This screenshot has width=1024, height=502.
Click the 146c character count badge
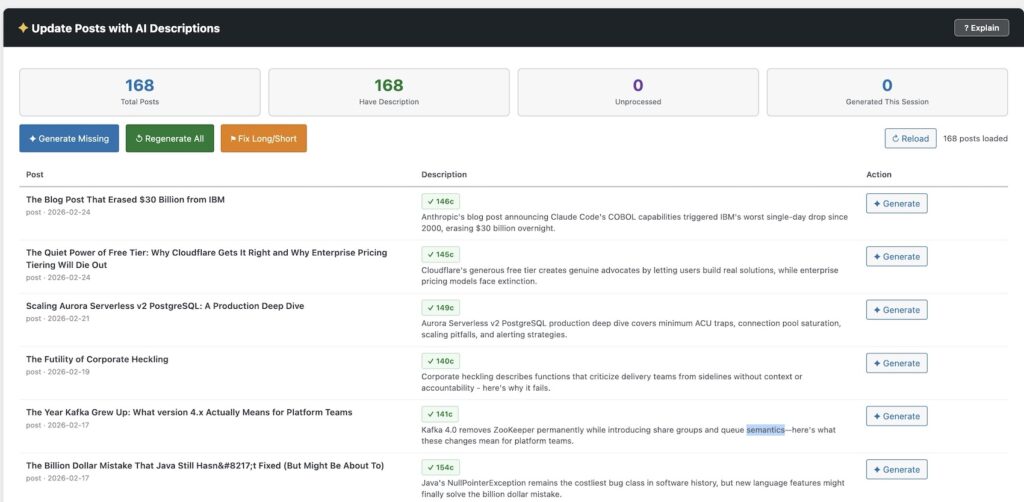[440, 201]
